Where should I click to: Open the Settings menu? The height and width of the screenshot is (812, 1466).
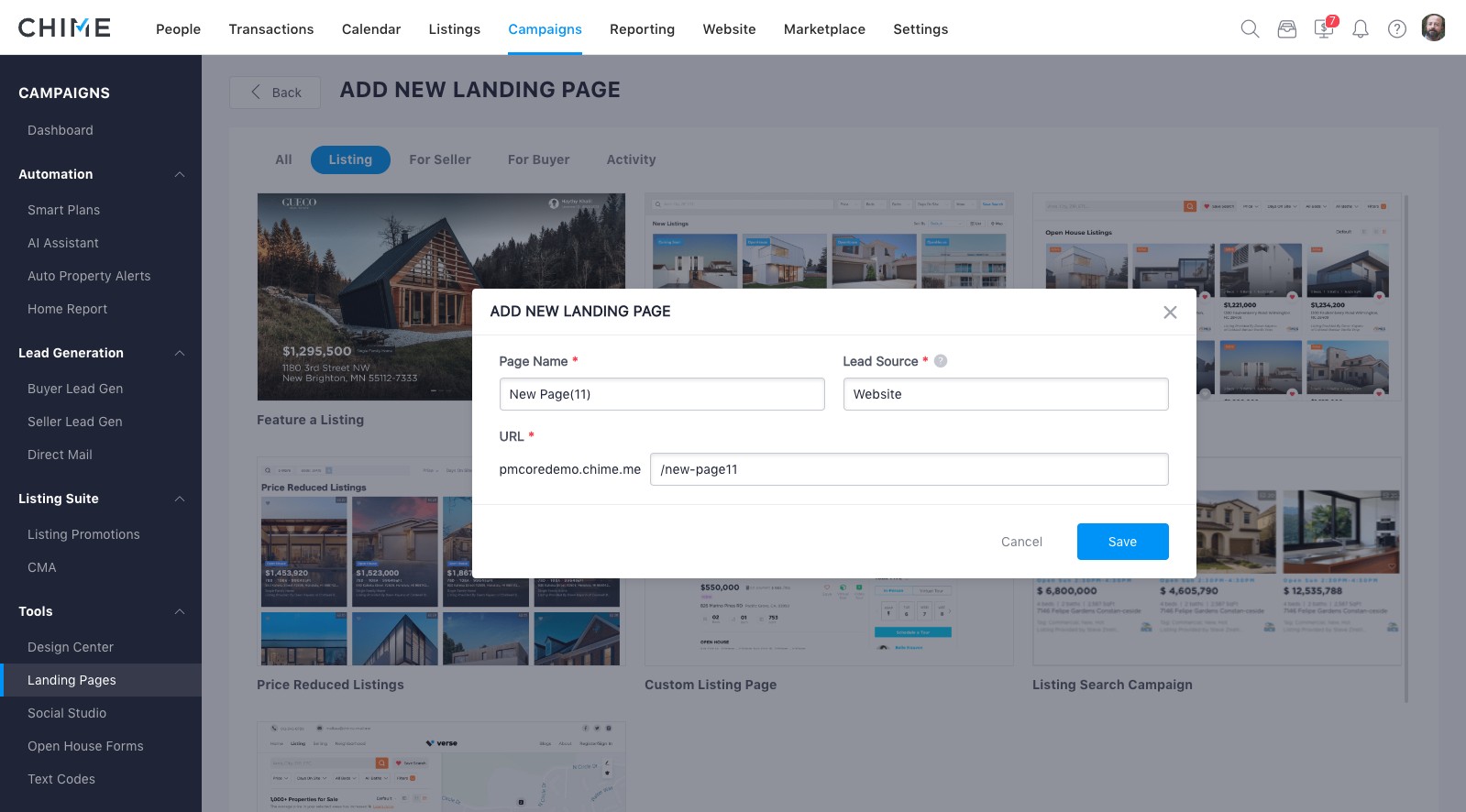tap(920, 29)
